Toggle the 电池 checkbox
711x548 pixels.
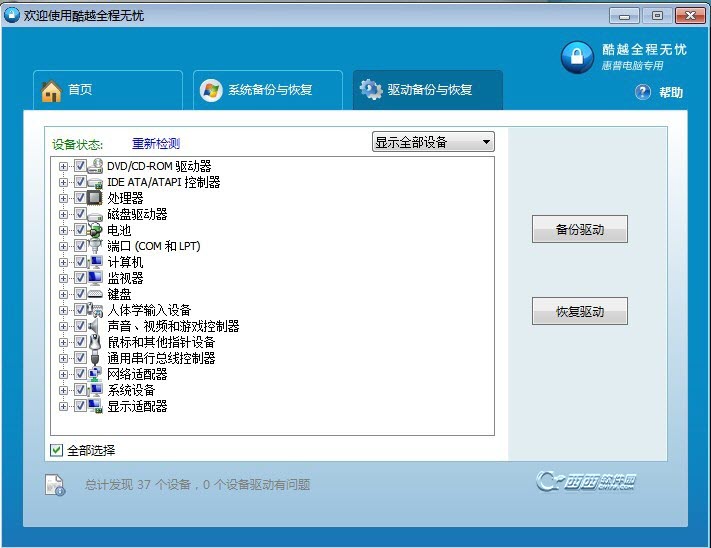tap(80, 230)
